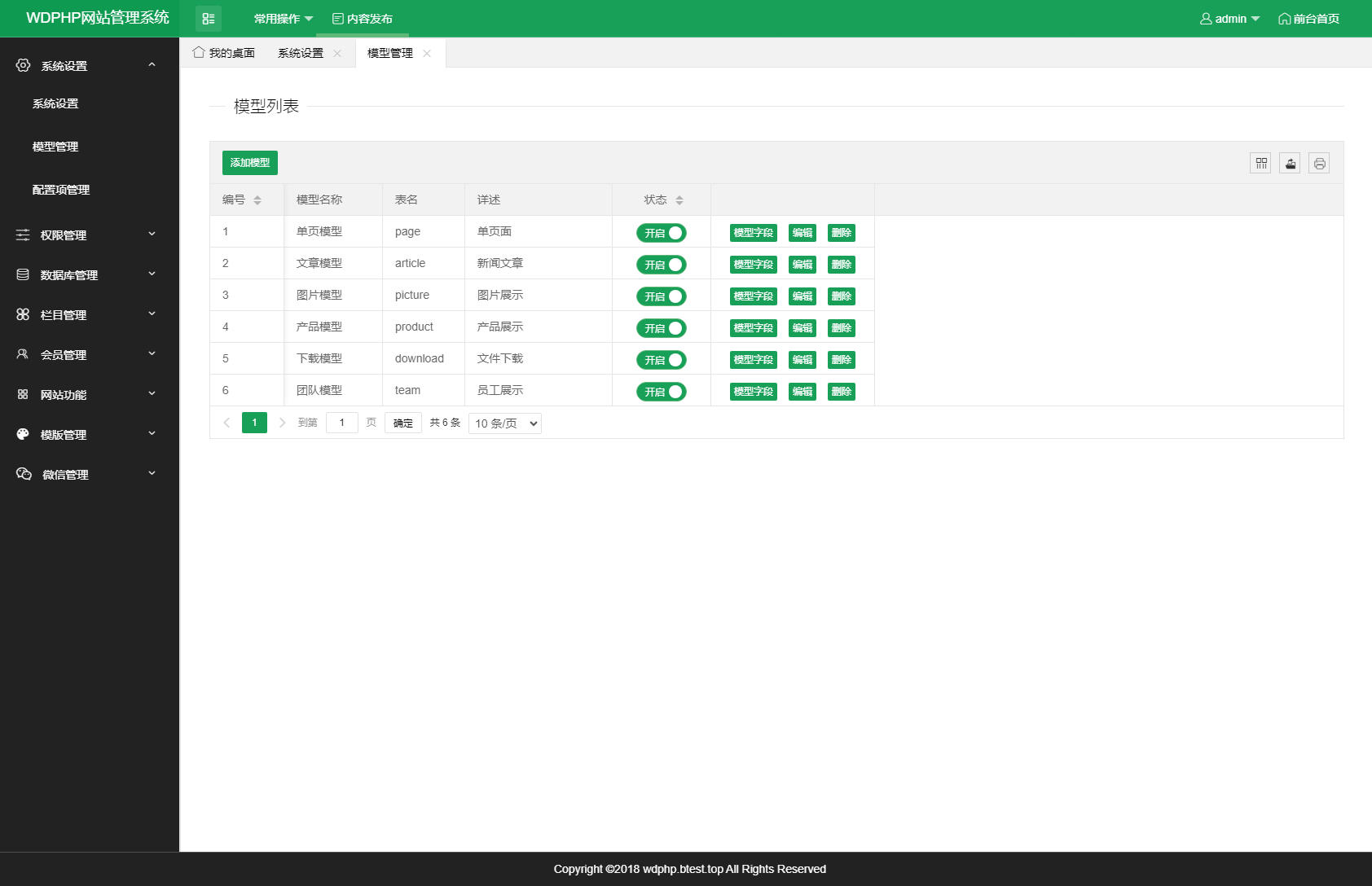This screenshot has width=1372, height=886.
Task: Open the 常用操作 dropdown menu
Action: click(284, 19)
